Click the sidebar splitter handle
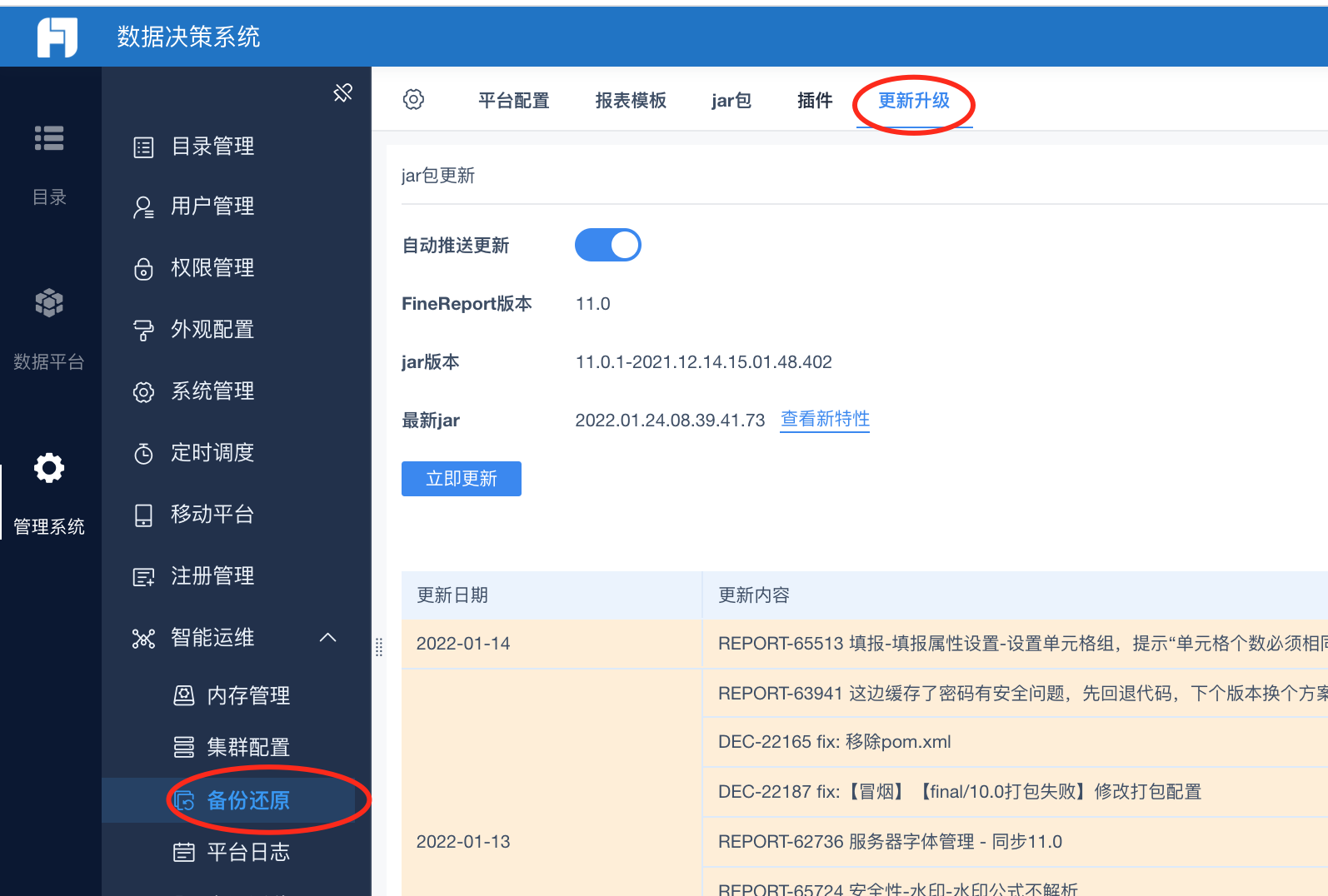This screenshot has width=1328, height=896. (379, 647)
